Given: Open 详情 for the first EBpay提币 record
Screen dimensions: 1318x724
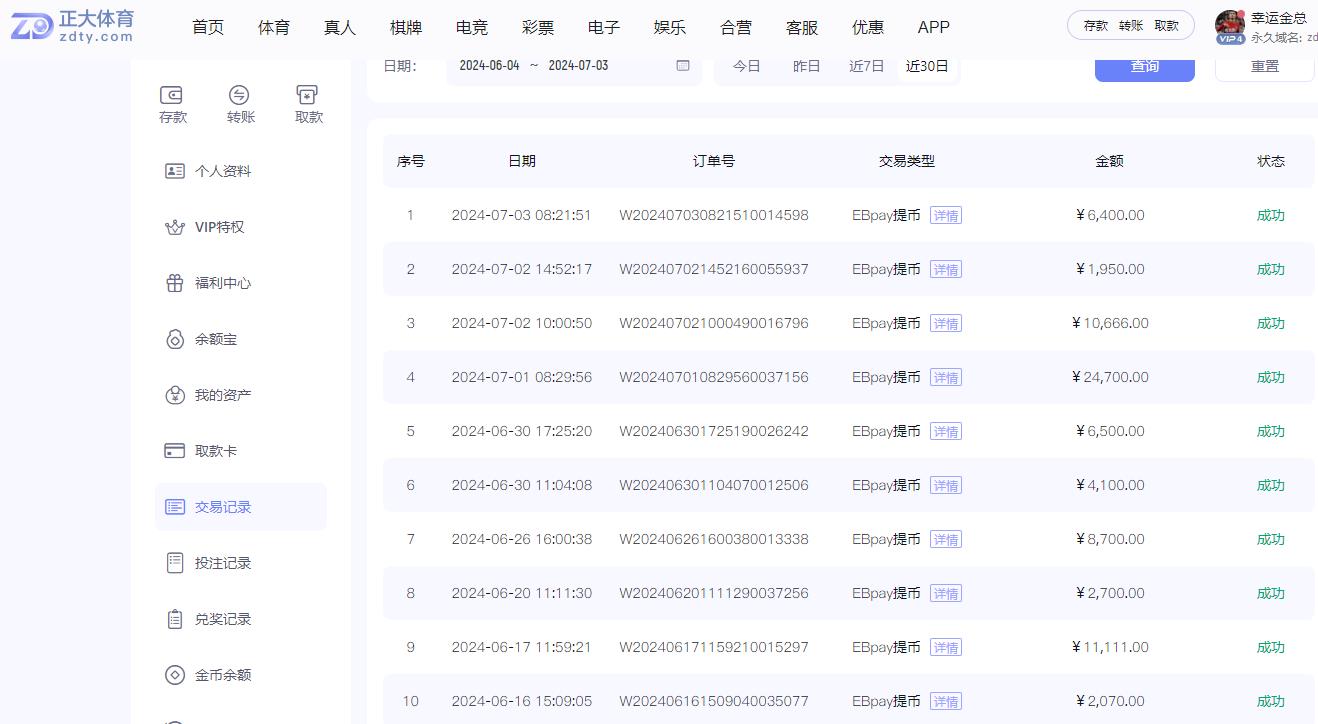Looking at the screenshot, I should (x=946, y=214).
